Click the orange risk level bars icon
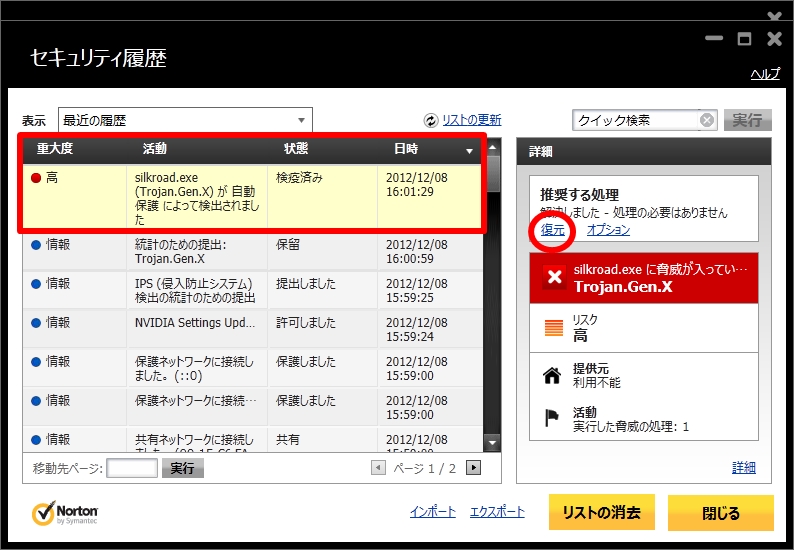Image resolution: width=794 pixels, height=550 pixels. coord(553,328)
